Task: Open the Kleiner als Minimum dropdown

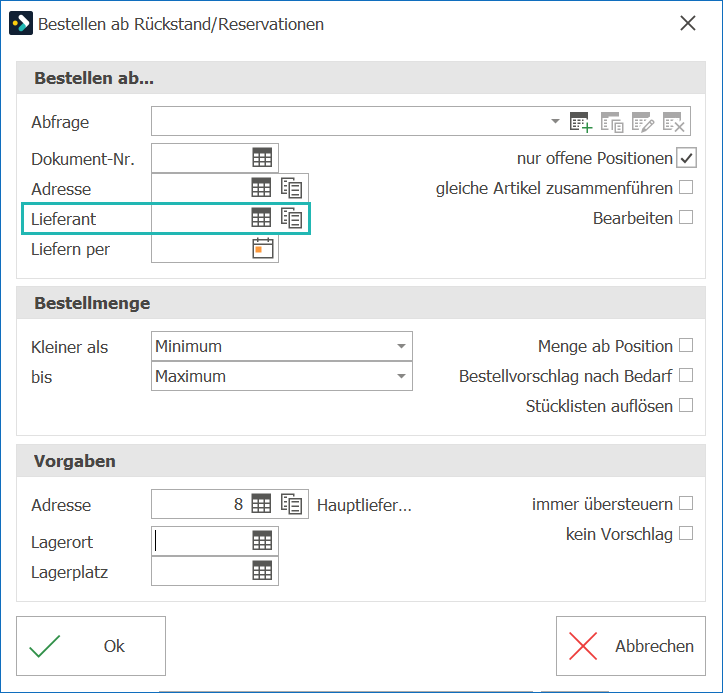Action: pyautogui.click(x=282, y=346)
